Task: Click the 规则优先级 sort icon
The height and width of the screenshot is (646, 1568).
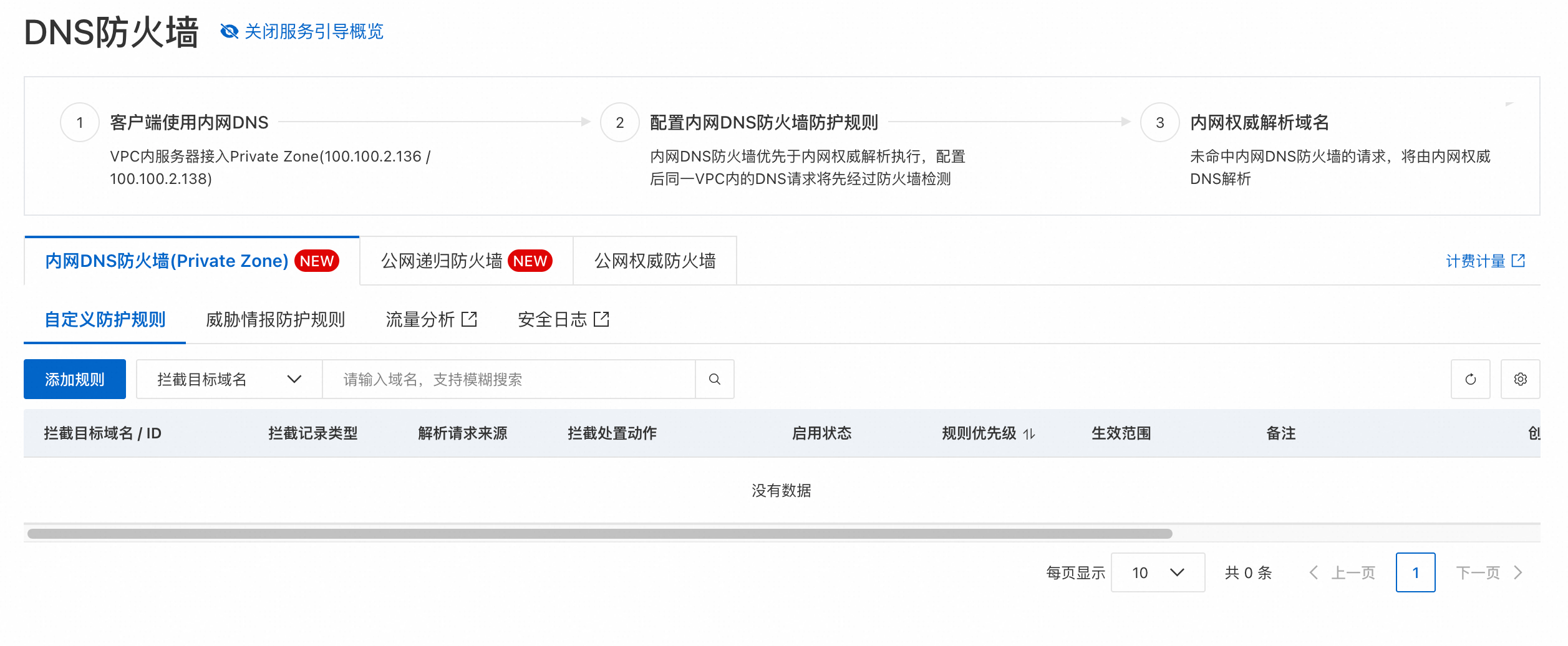Action: [1029, 434]
